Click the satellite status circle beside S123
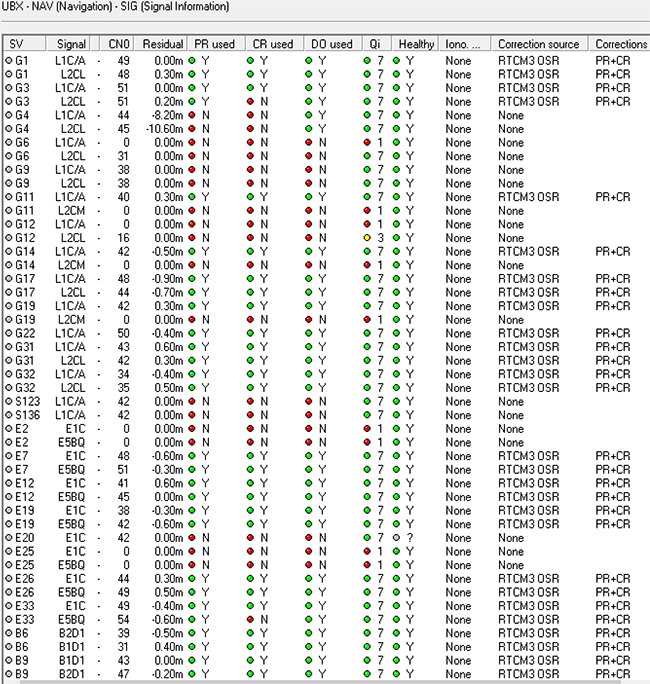 [8, 401]
